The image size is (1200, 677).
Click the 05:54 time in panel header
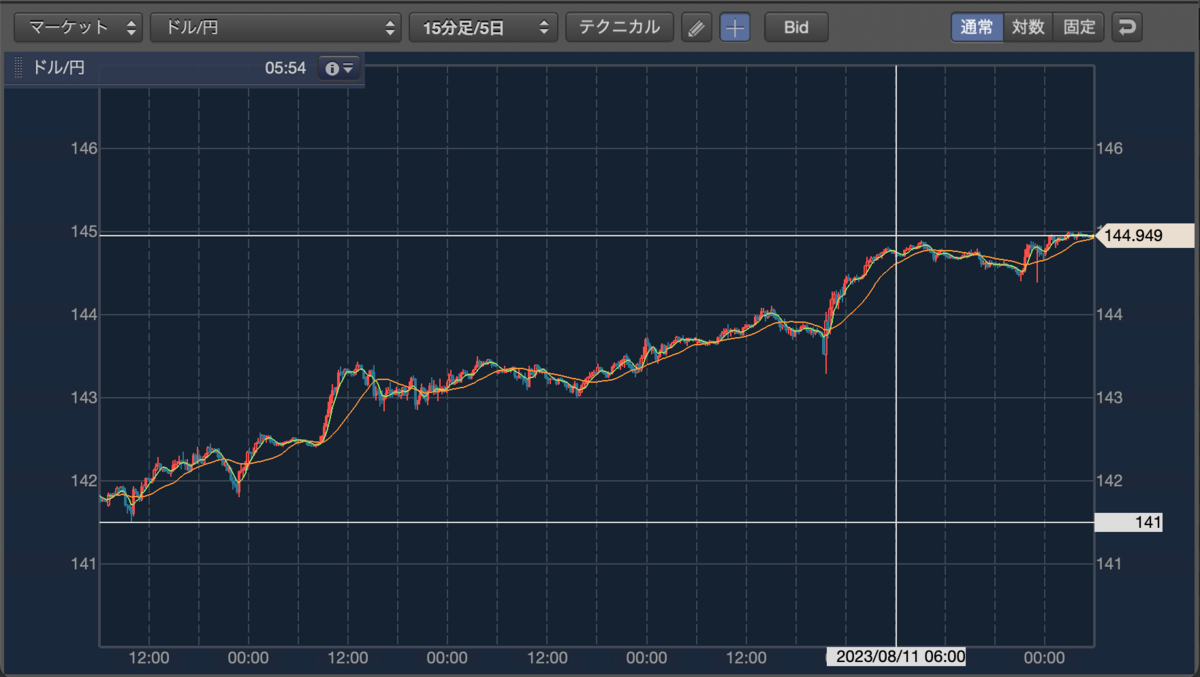[x=285, y=69]
